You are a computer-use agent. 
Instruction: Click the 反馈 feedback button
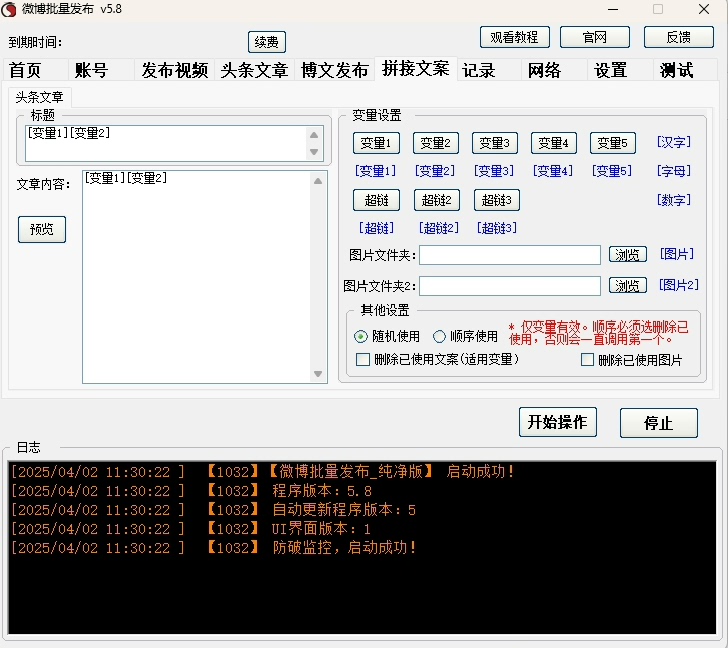point(678,37)
